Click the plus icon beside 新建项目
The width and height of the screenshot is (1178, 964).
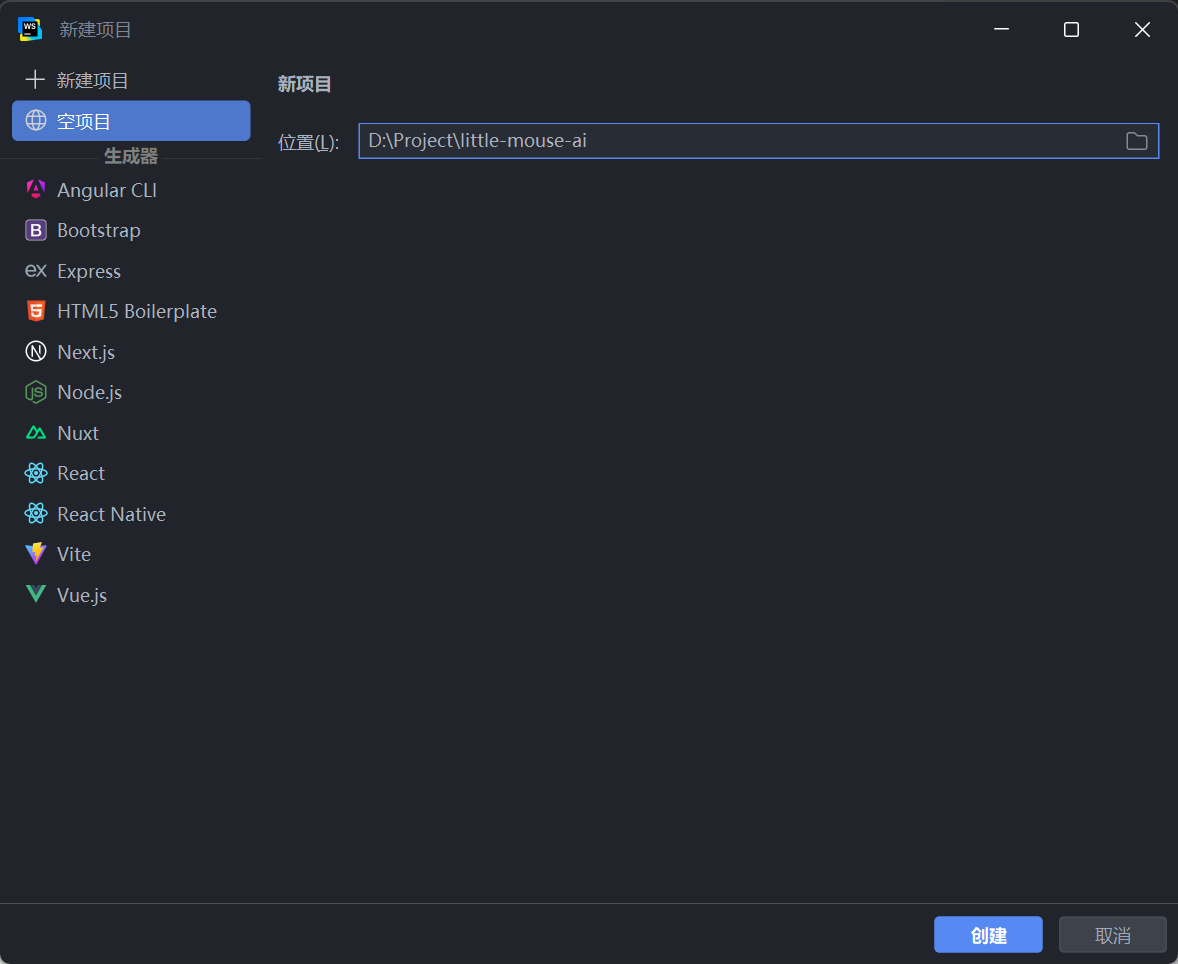pos(35,80)
